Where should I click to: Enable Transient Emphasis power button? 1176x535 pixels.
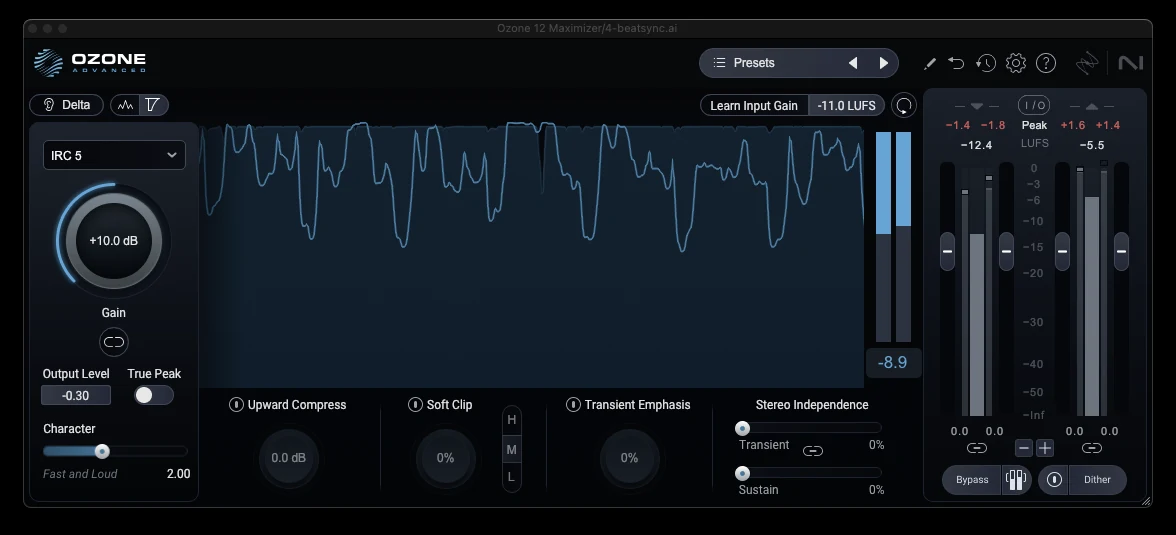click(x=573, y=404)
